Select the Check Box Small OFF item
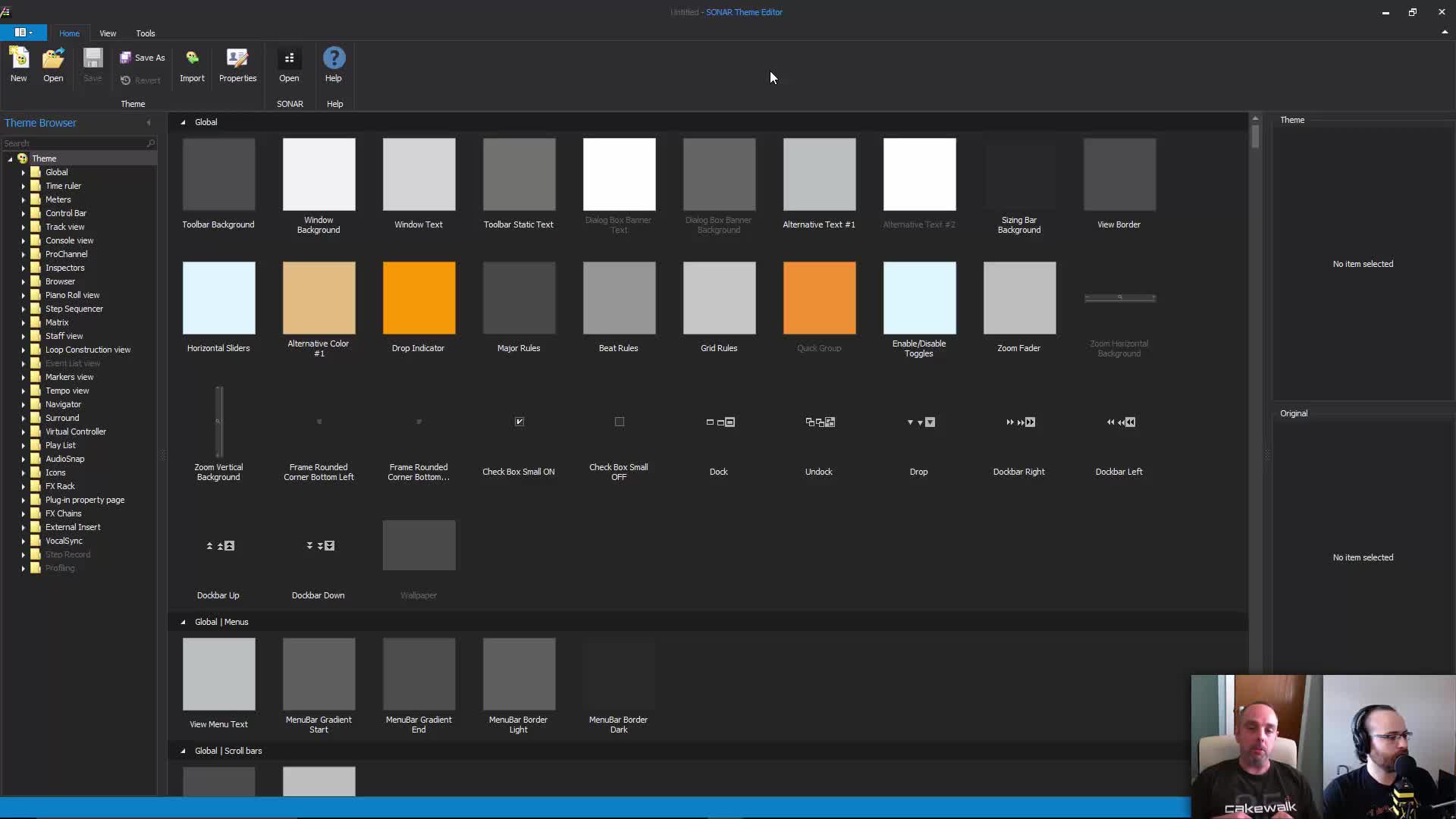 tap(619, 422)
